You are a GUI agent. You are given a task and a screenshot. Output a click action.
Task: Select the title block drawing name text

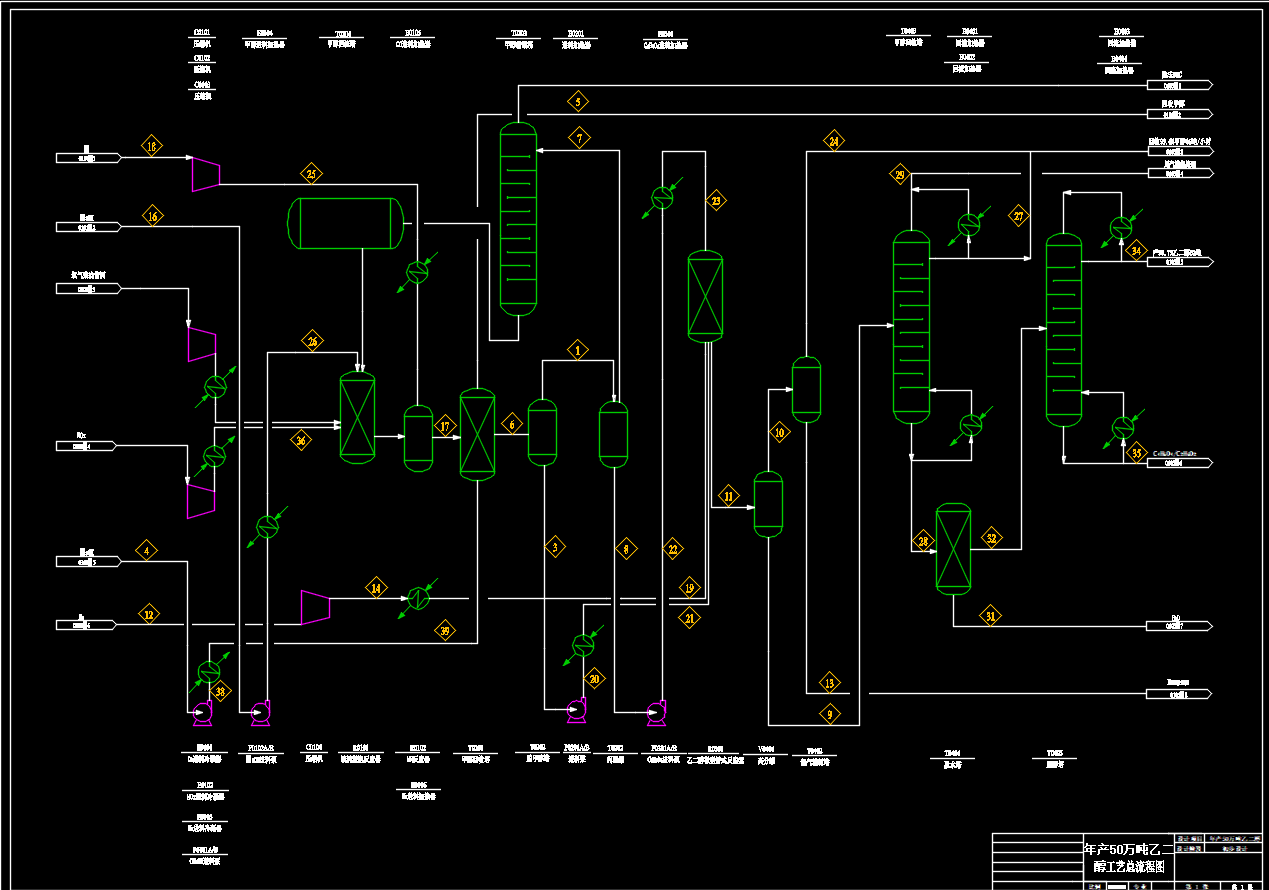[x=1129, y=858]
